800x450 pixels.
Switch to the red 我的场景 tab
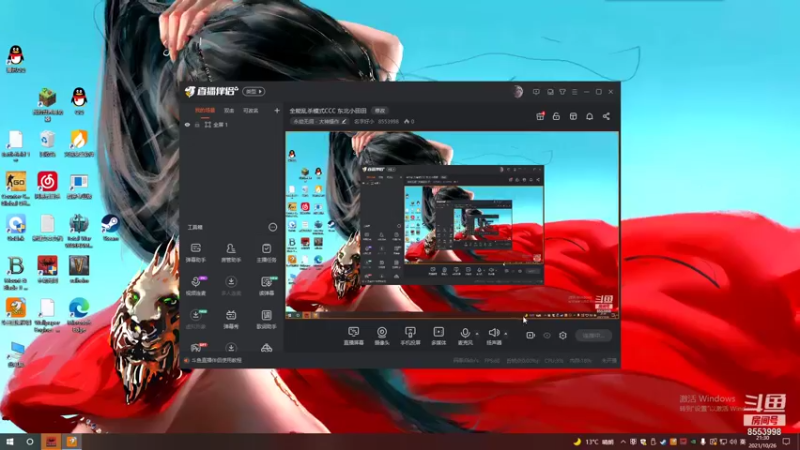tap(205, 110)
